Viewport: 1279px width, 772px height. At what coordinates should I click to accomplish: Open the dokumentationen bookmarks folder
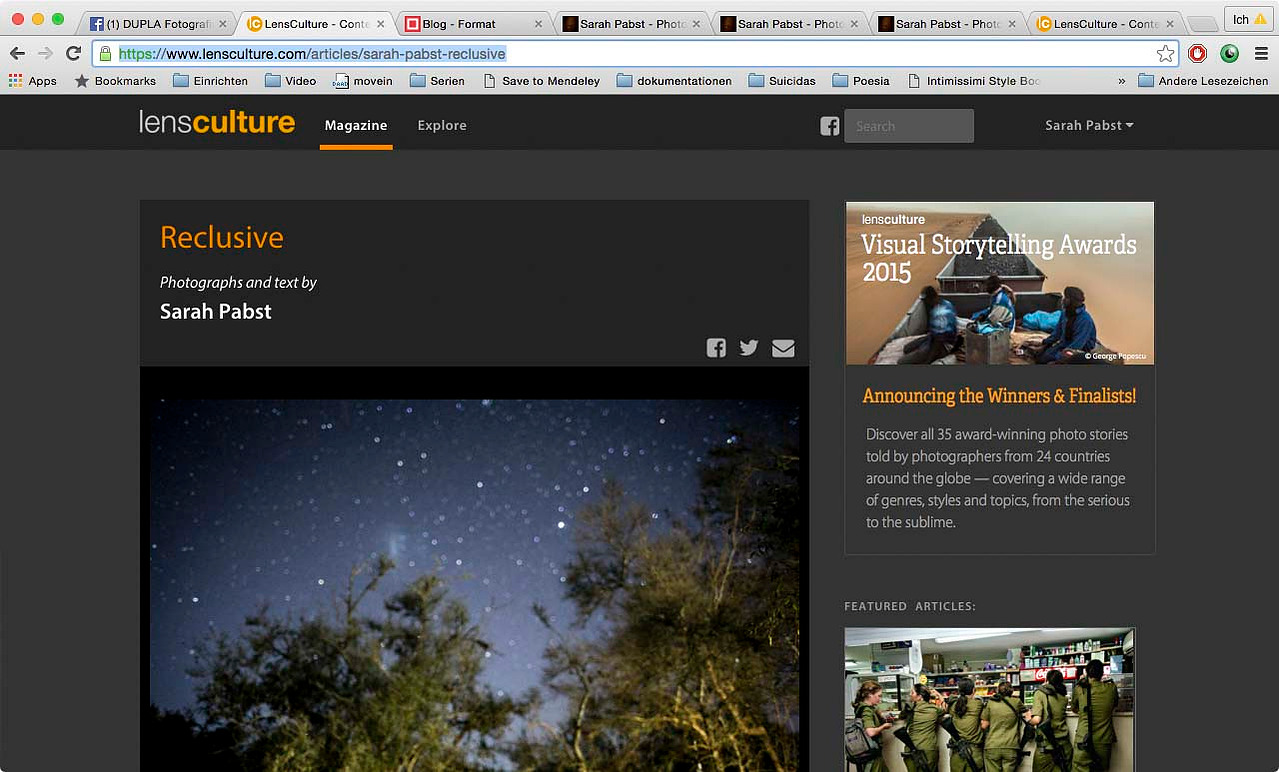[674, 81]
